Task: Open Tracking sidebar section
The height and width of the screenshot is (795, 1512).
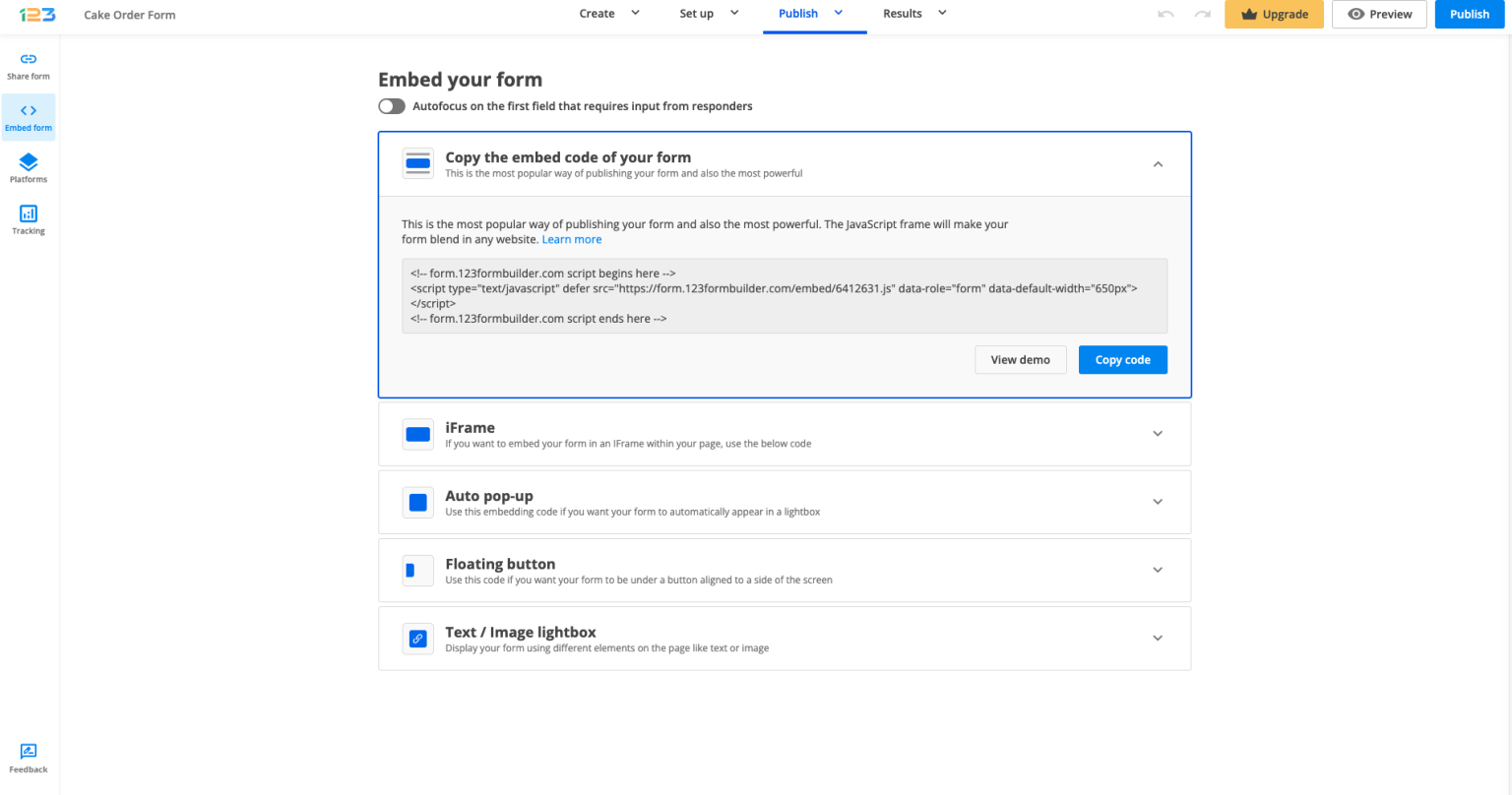Action: [x=29, y=220]
